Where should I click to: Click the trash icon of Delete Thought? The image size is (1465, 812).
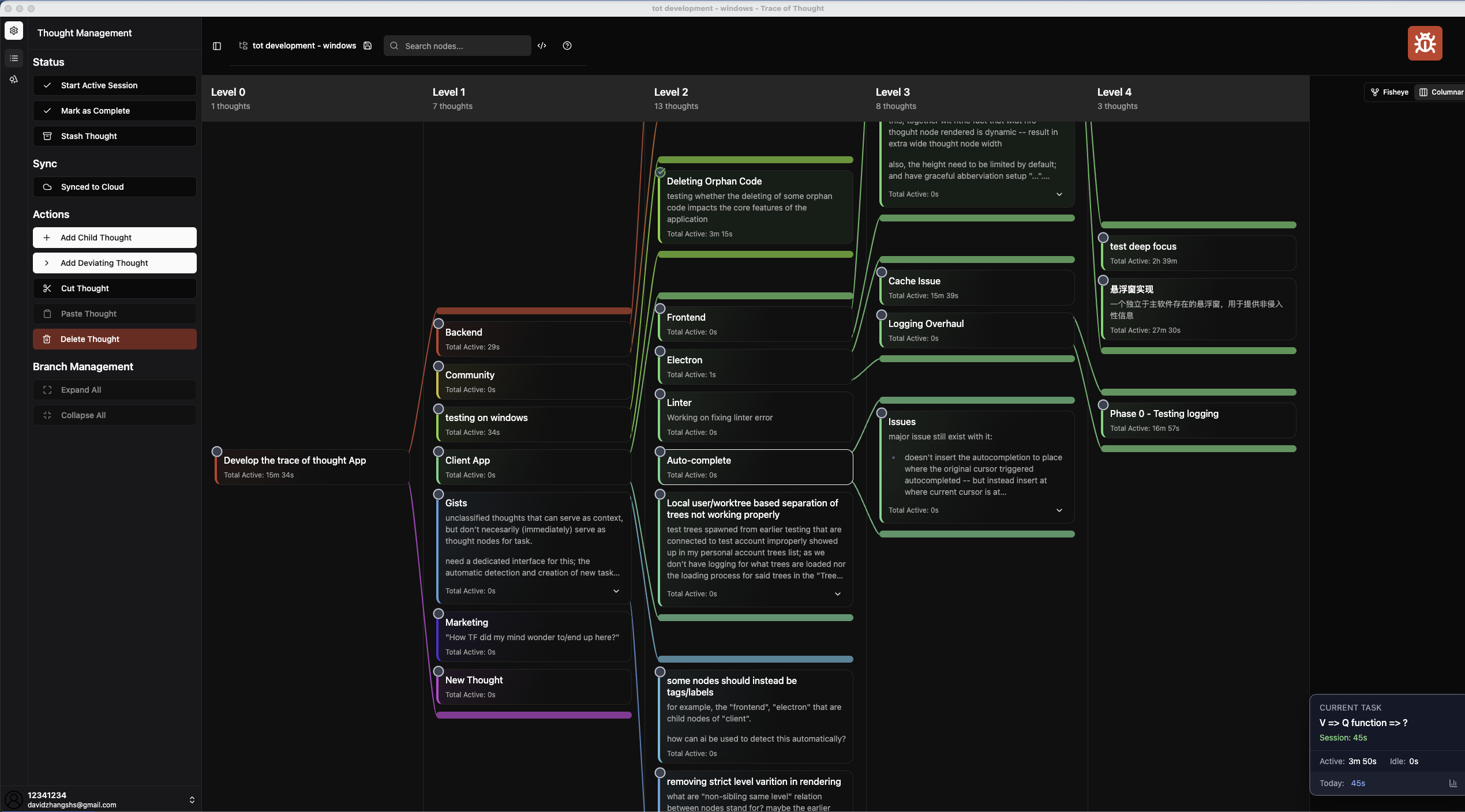[47, 339]
